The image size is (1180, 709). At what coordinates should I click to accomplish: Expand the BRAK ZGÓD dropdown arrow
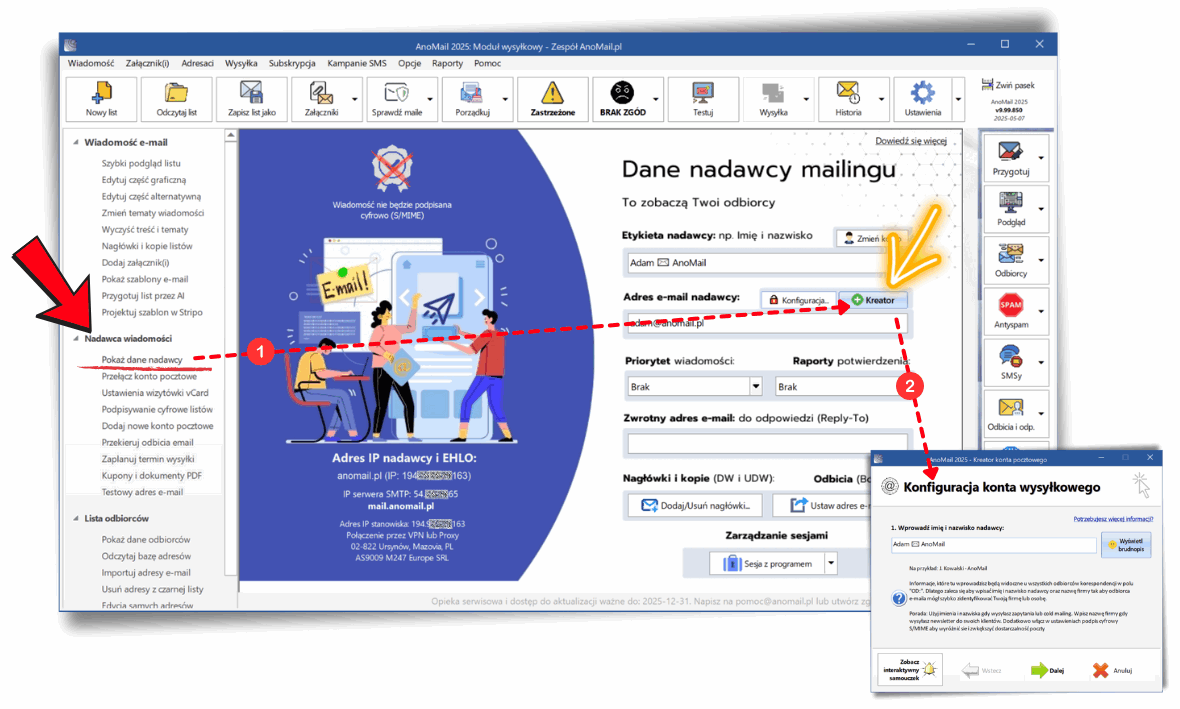tap(656, 99)
